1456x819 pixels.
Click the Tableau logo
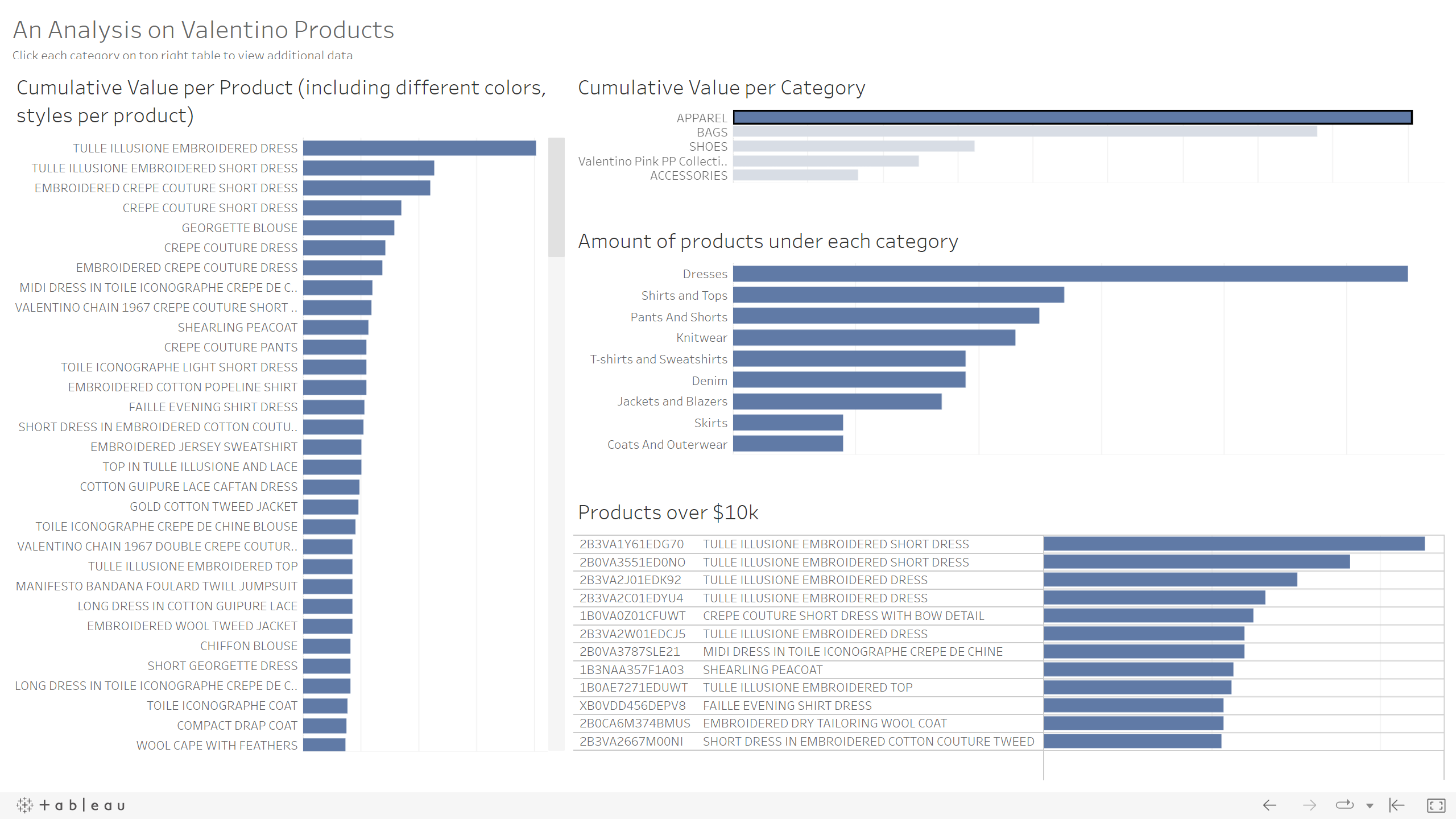[x=71, y=805]
